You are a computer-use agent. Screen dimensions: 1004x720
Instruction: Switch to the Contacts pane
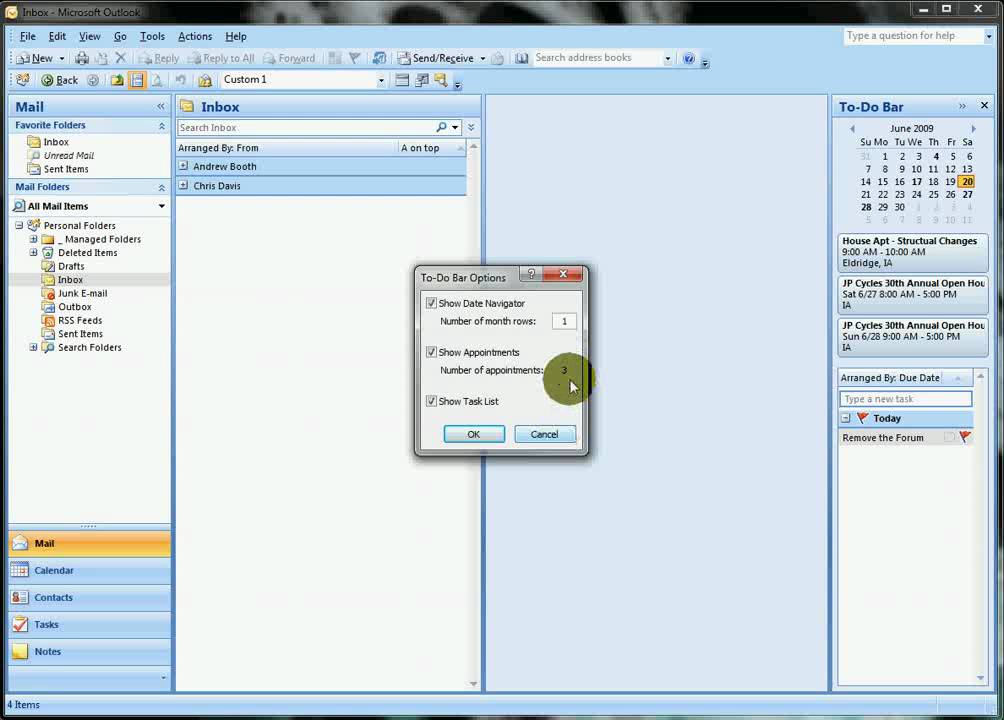point(90,597)
